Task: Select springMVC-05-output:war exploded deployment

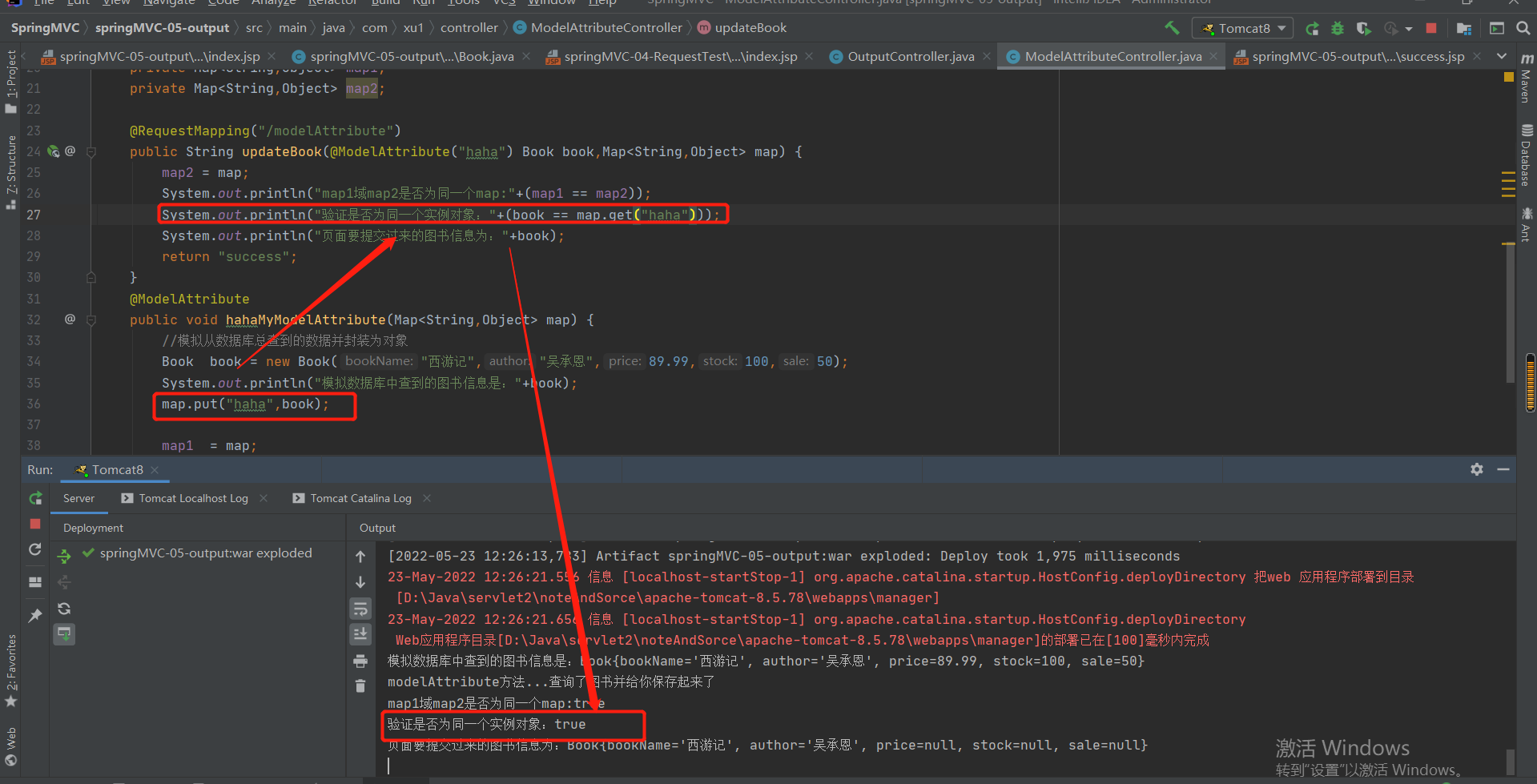Action: pyautogui.click(x=197, y=553)
